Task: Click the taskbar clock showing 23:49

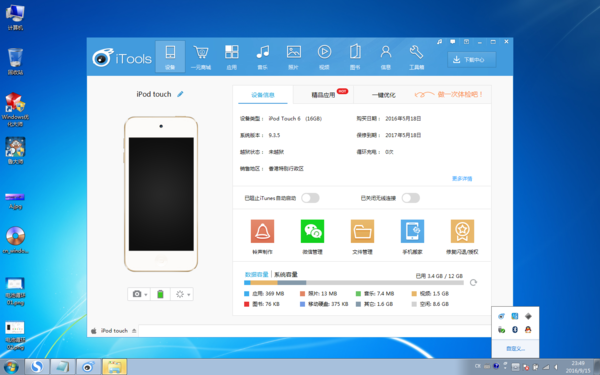Action: tap(578, 367)
